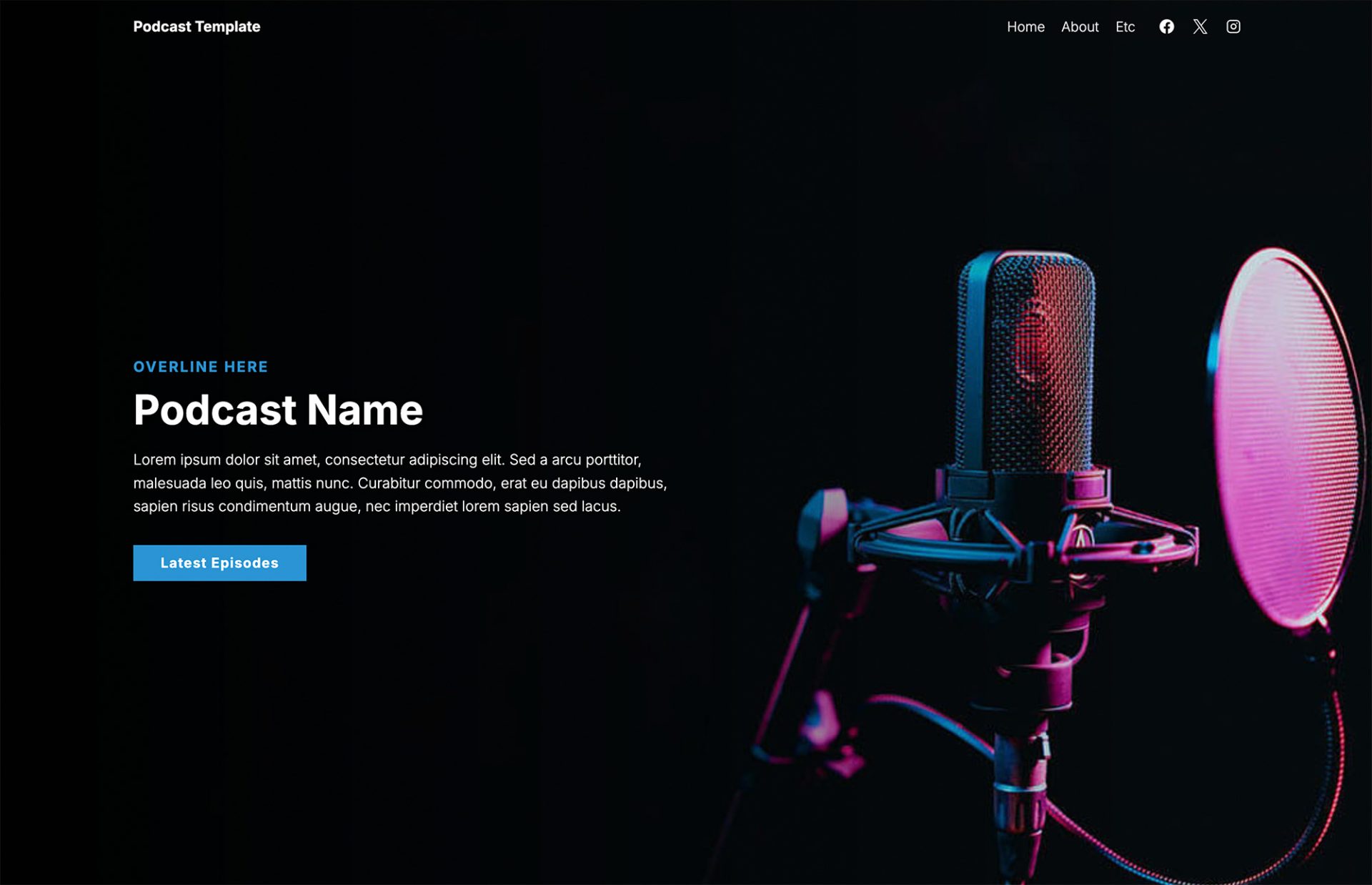Click the Podcast Name heading
The width and height of the screenshot is (1372, 885).
coord(278,410)
